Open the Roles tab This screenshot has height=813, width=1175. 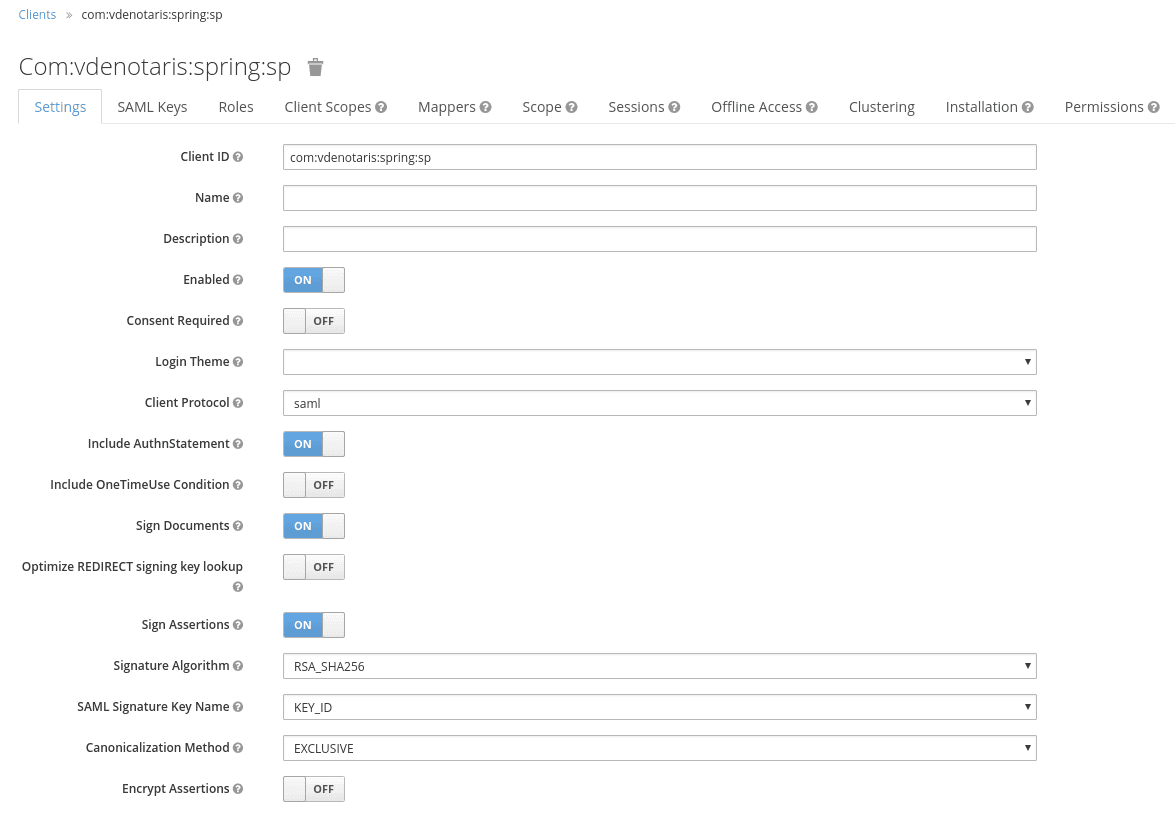tap(236, 107)
